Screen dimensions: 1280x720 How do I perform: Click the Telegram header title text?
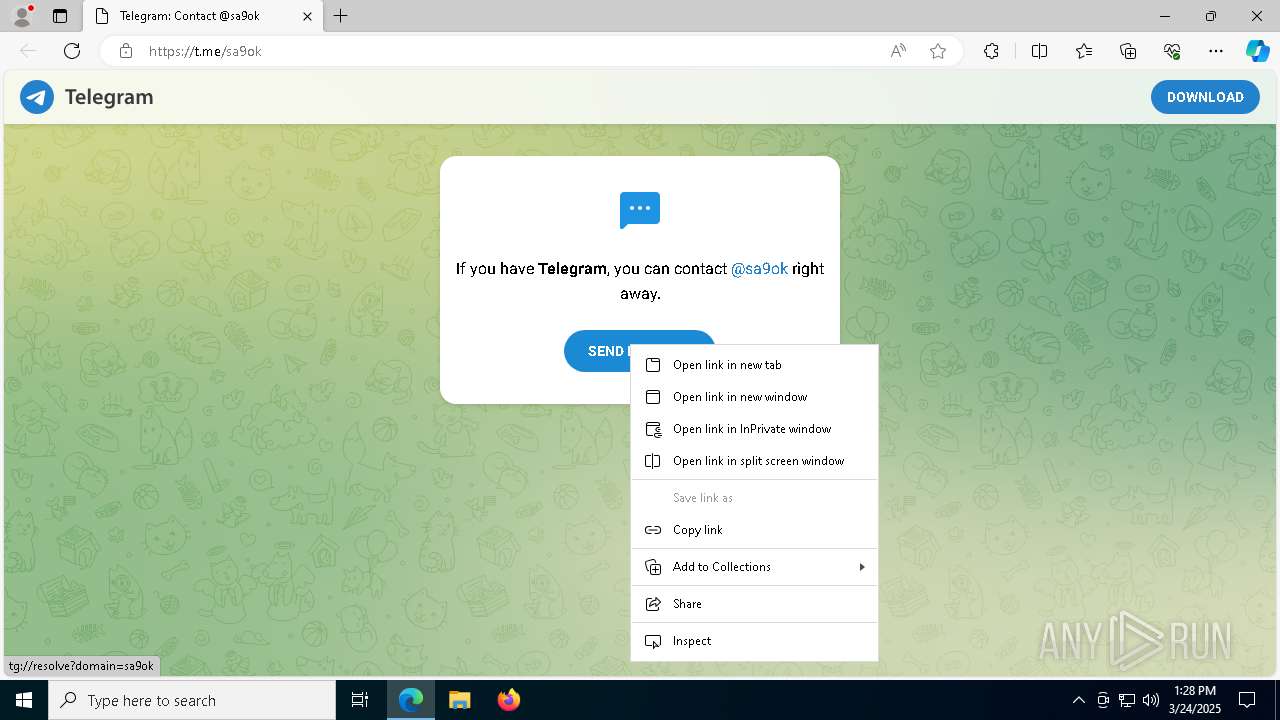tap(109, 97)
